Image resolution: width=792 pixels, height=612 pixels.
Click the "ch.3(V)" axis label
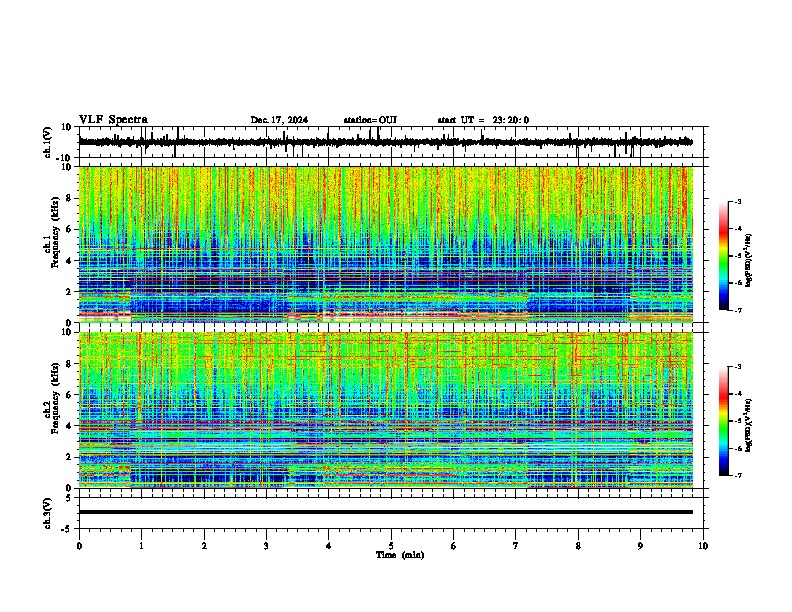pos(48,513)
